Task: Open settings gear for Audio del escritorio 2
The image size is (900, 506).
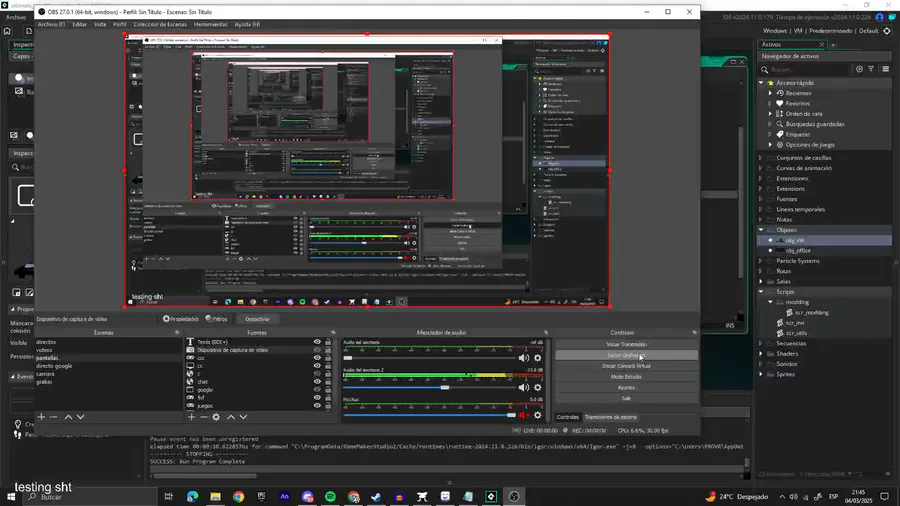Action: [538, 387]
